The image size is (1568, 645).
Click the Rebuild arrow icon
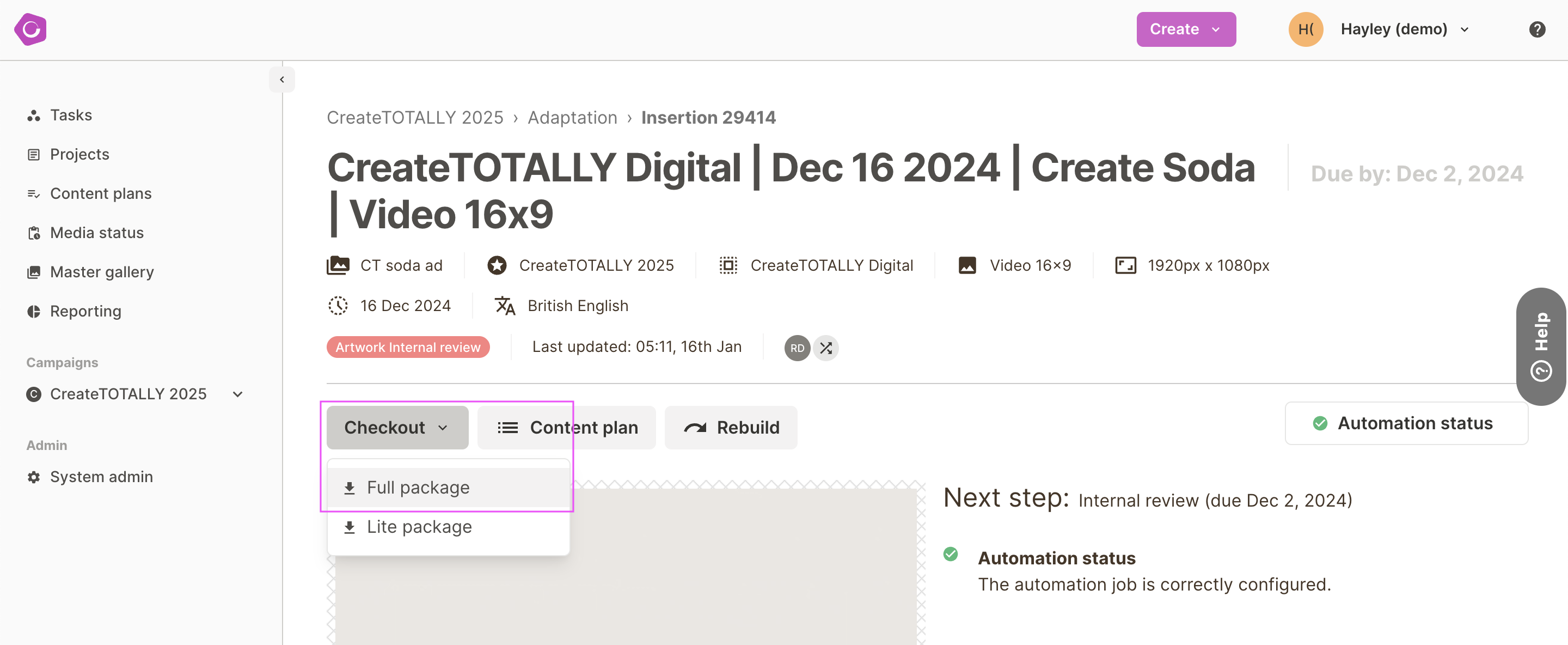tap(695, 428)
